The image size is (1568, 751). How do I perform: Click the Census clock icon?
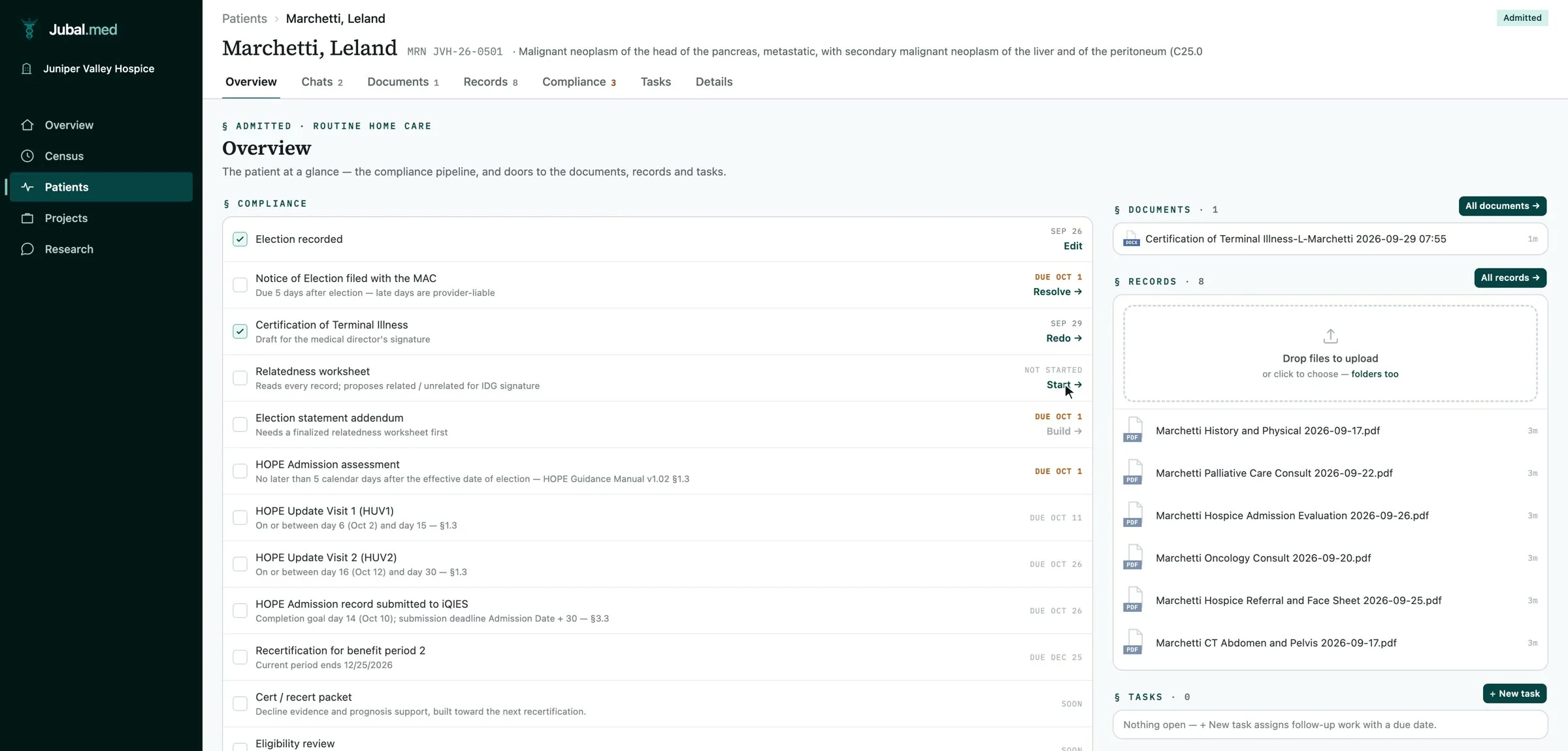click(x=27, y=156)
